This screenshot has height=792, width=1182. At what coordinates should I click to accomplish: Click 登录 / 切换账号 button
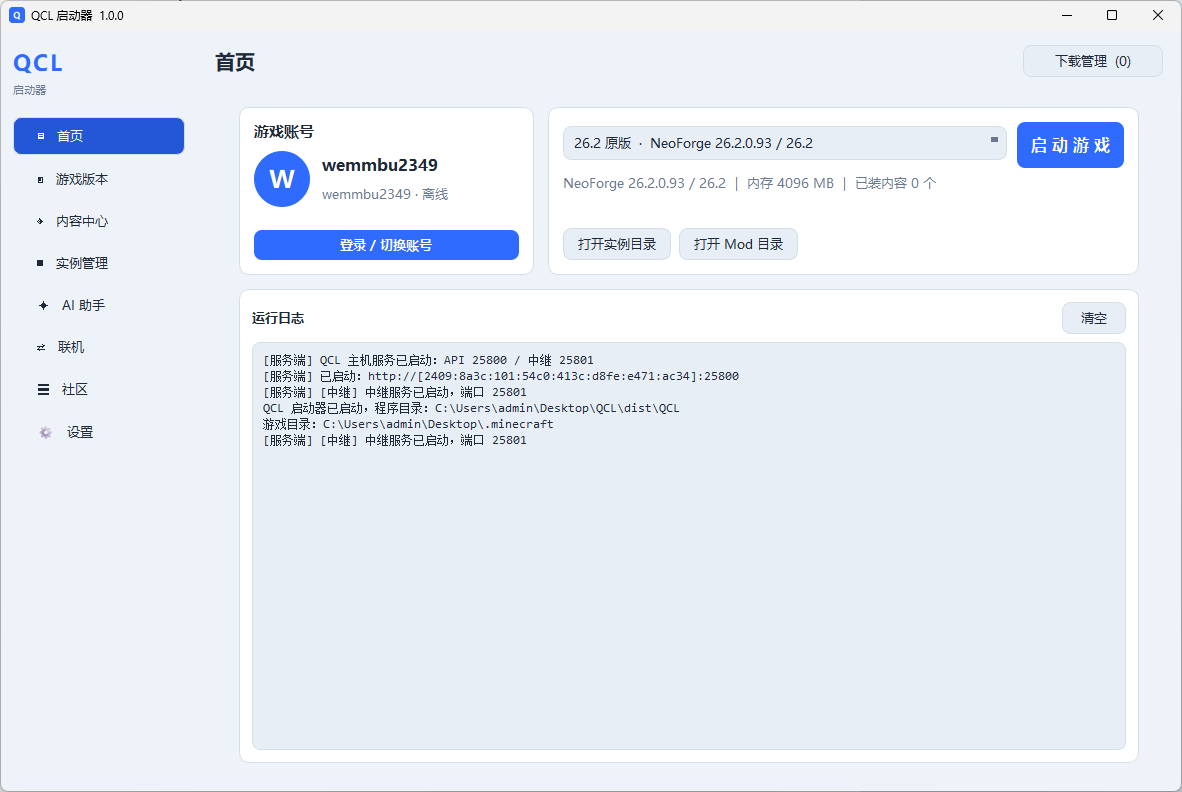[386, 245]
